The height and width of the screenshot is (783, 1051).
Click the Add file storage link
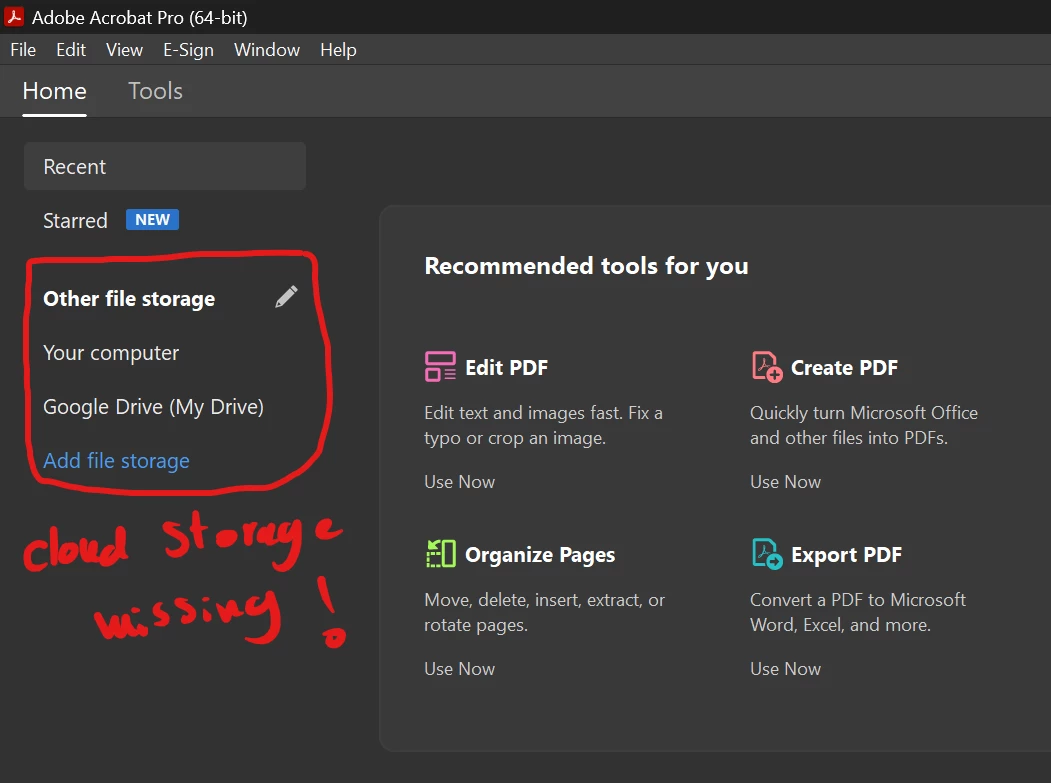coord(117,461)
